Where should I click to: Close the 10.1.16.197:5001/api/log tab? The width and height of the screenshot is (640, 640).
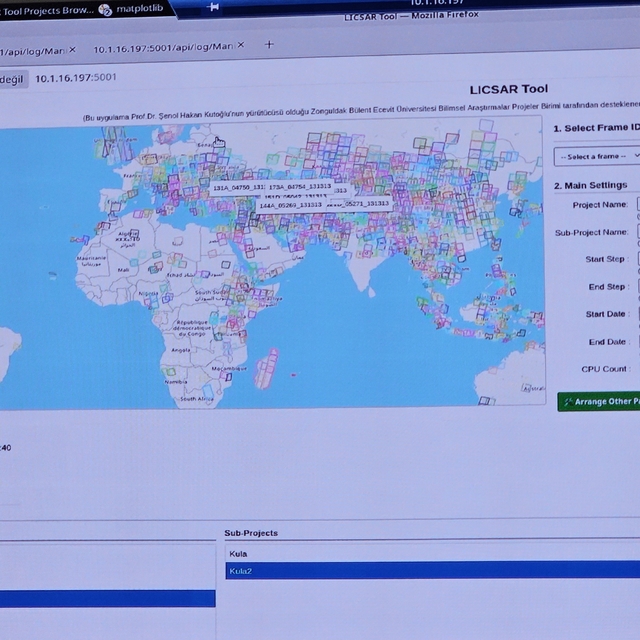click(240, 48)
